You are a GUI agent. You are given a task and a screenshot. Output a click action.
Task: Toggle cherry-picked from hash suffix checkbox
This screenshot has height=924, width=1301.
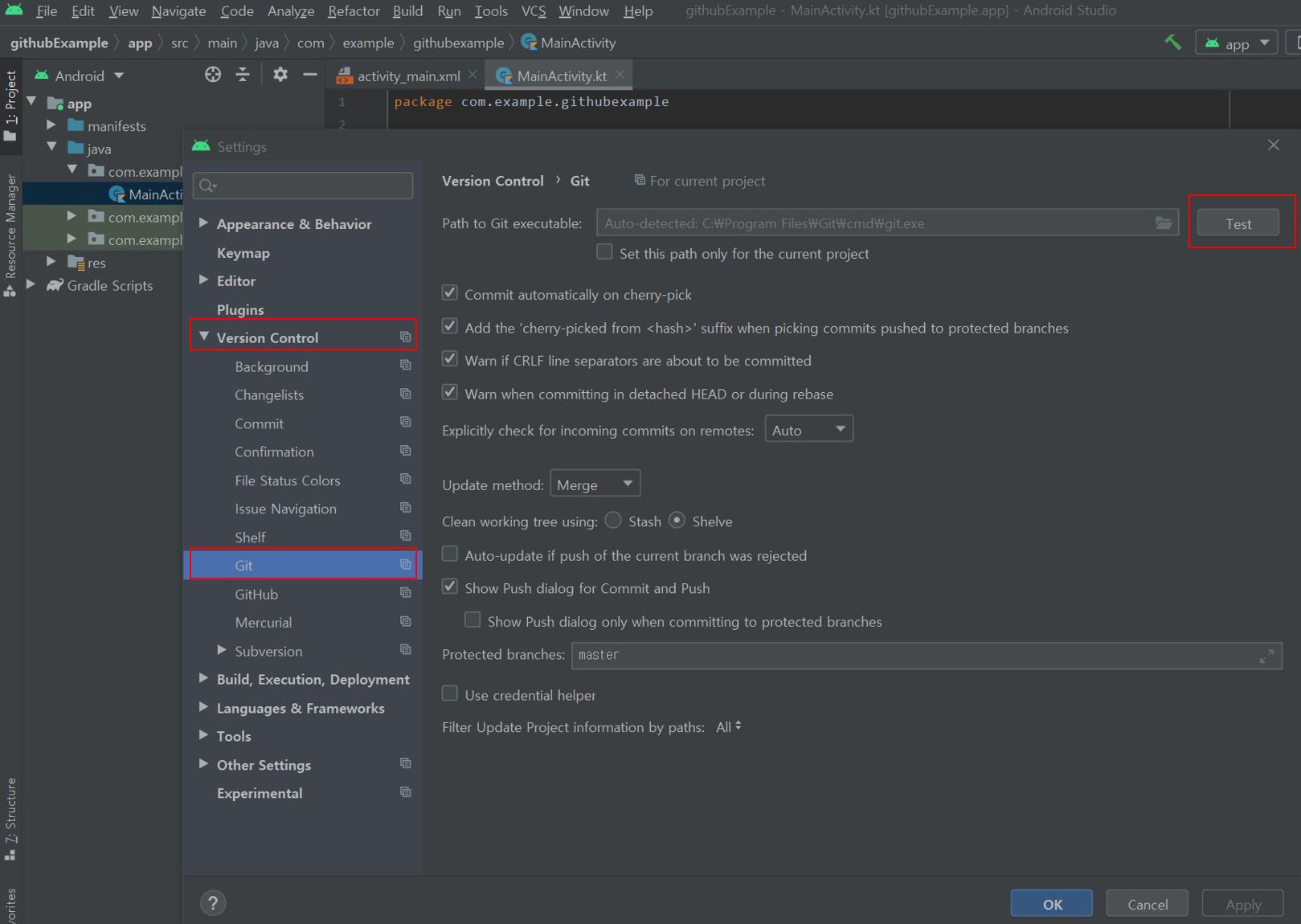450,326
